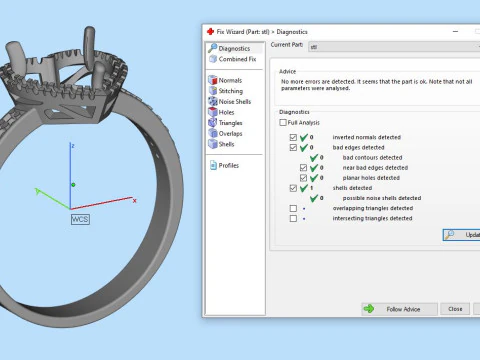Click the green origin dot on Z axis
This screenshot has width=480, height=360.
point(73,185)
